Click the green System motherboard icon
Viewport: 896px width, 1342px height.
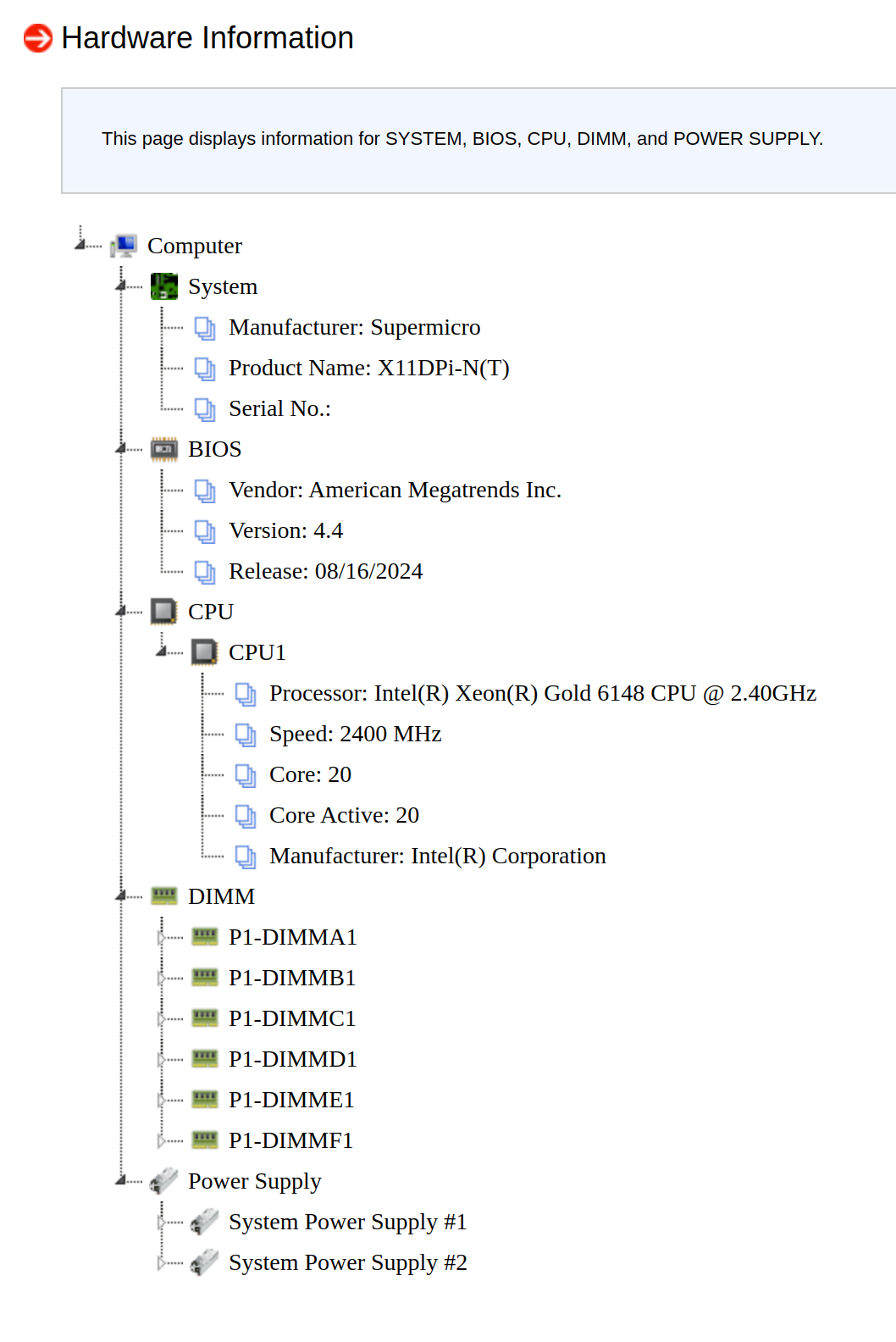[164, 286]
